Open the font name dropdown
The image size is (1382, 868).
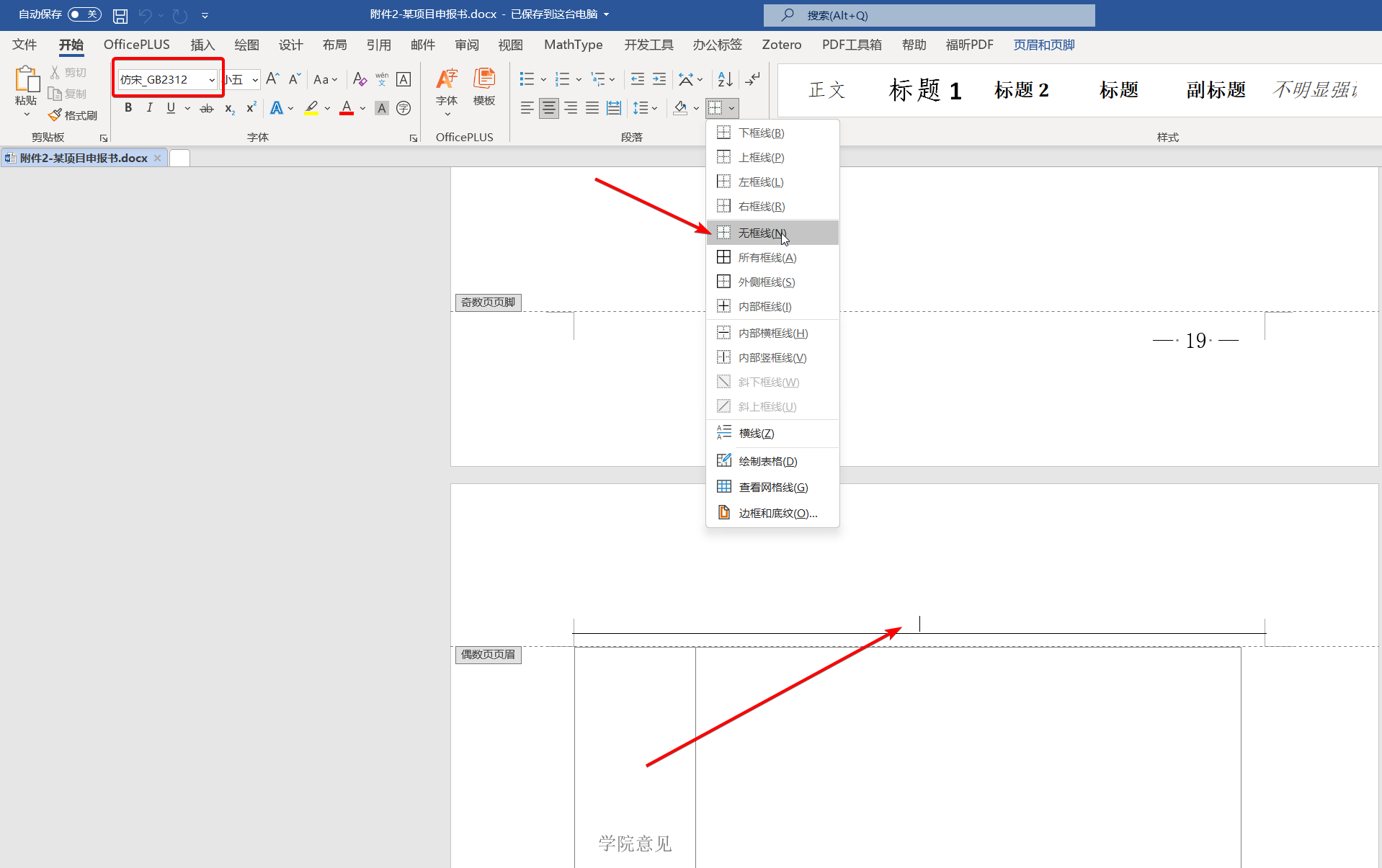212,80
